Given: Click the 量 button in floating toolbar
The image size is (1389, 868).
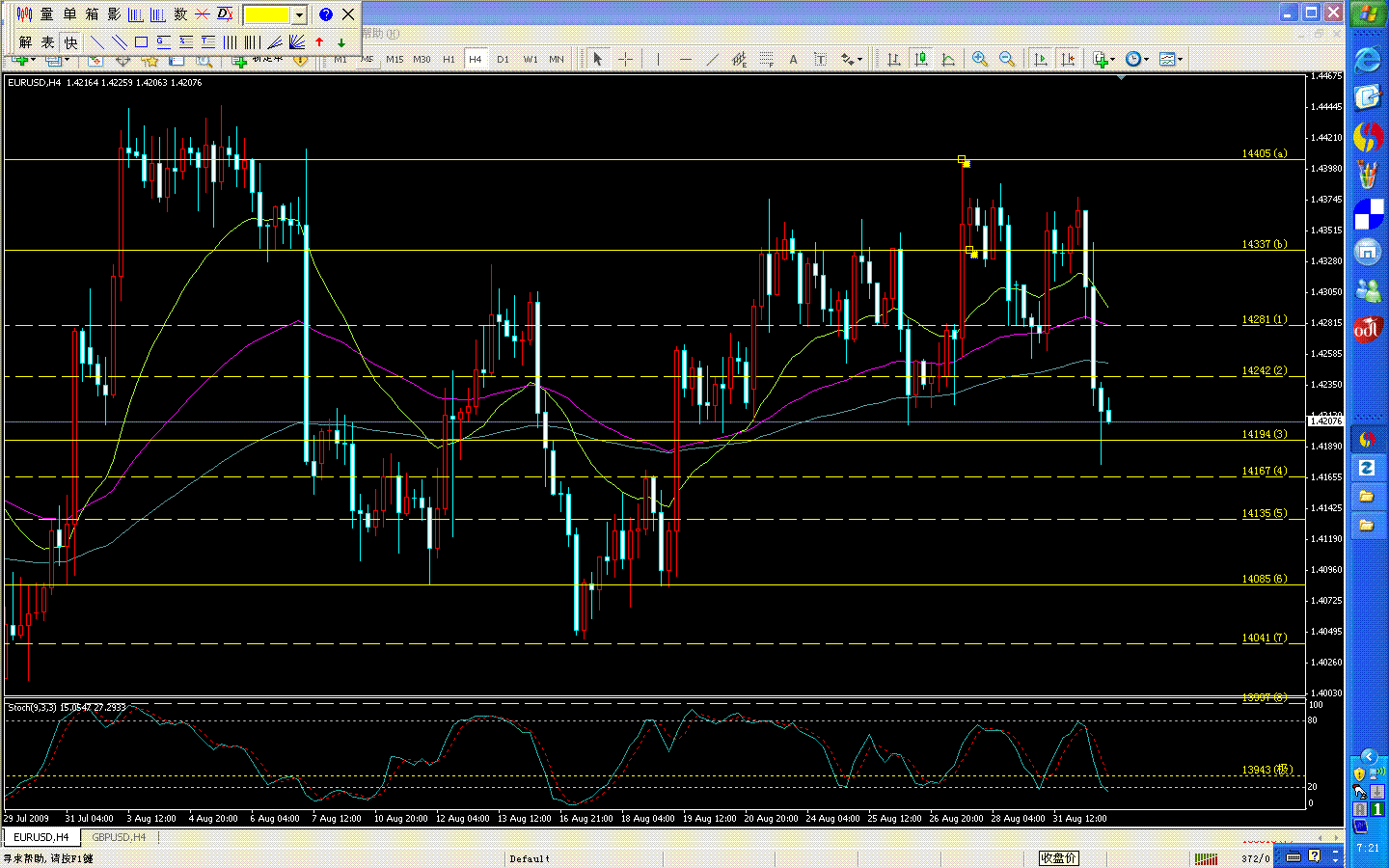Looking at the screenshot, I should (x=46, y=14).
